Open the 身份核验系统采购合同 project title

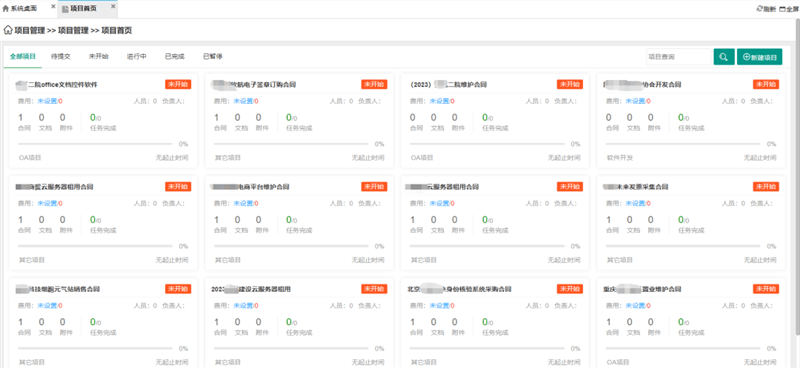459,289
